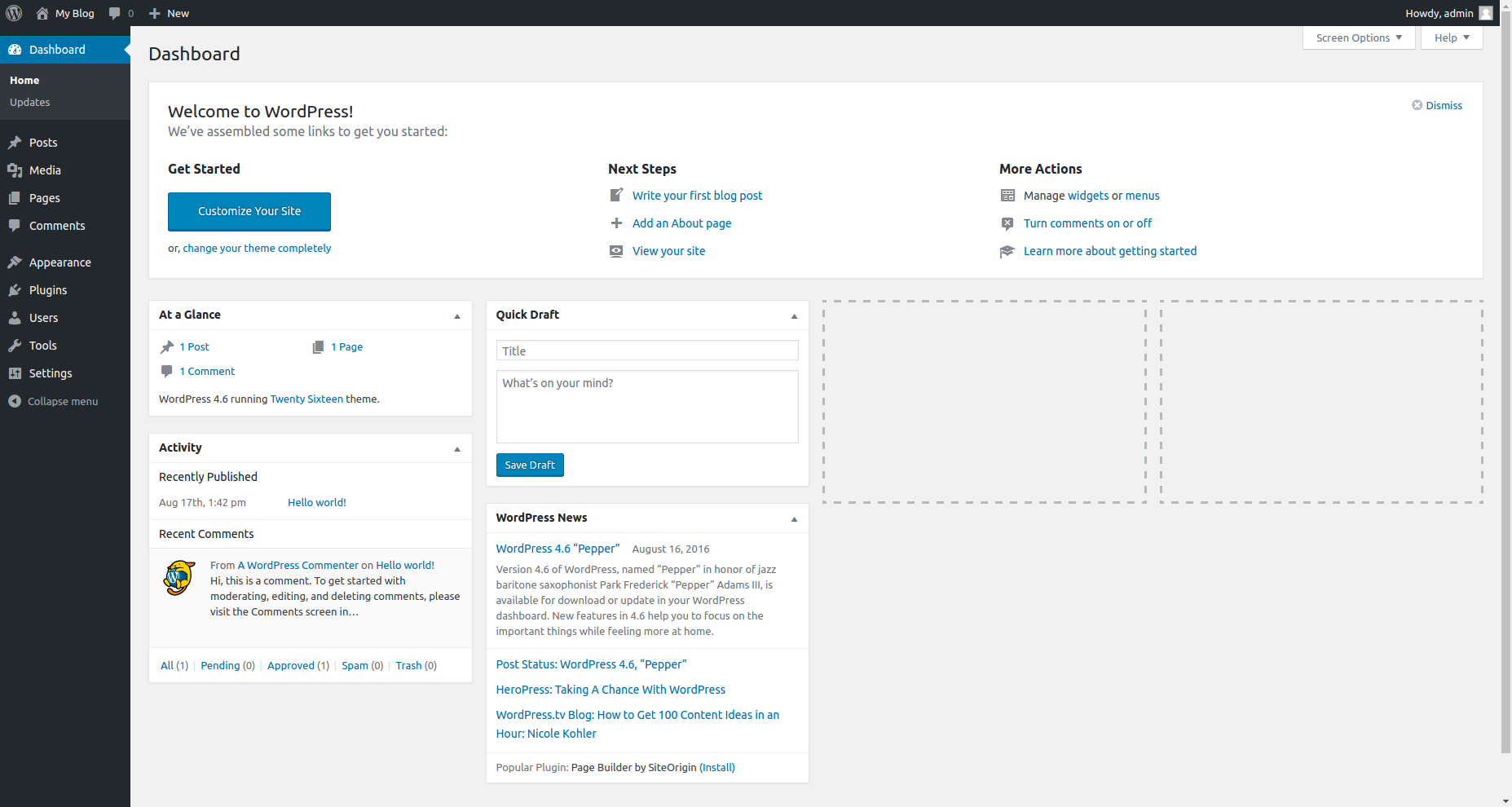Click the Save Draft button
Image resolution: width=1512 pixels, height=807 pixels.
point(530,465)
